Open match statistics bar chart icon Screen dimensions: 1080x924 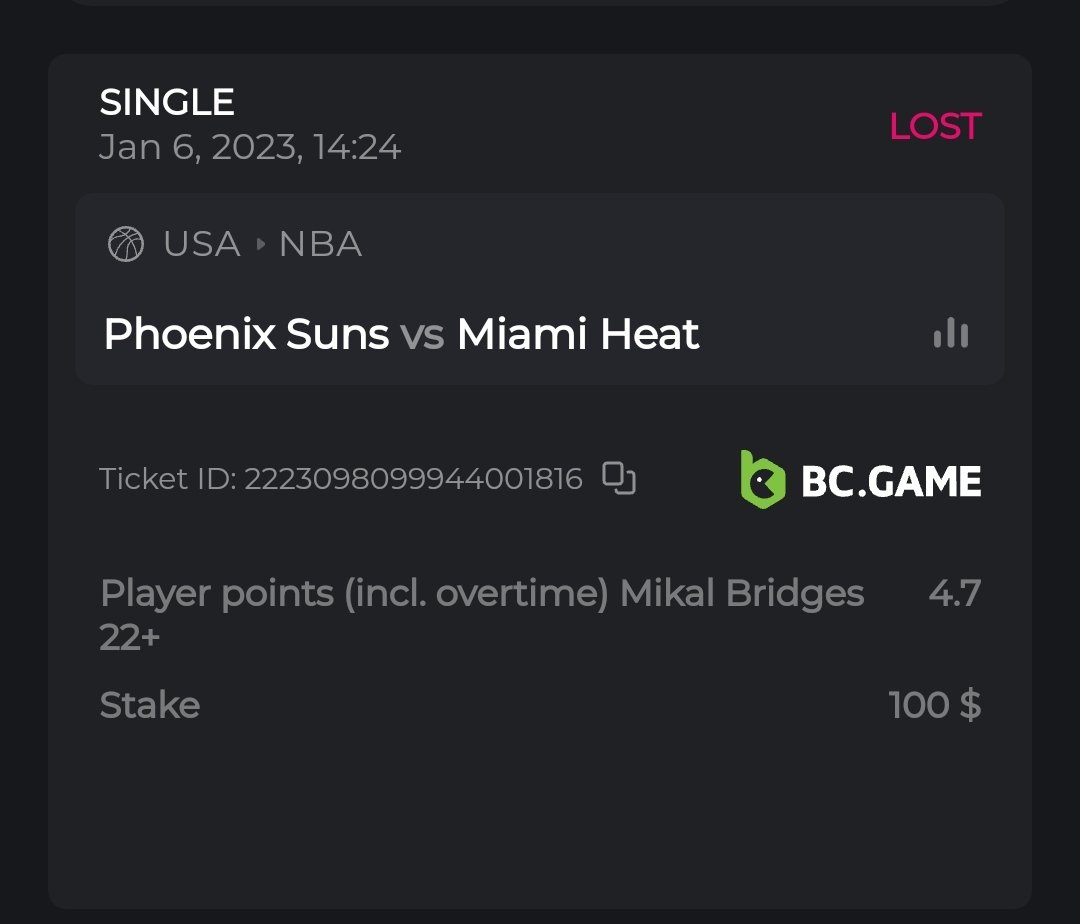(x=951, y=334)
